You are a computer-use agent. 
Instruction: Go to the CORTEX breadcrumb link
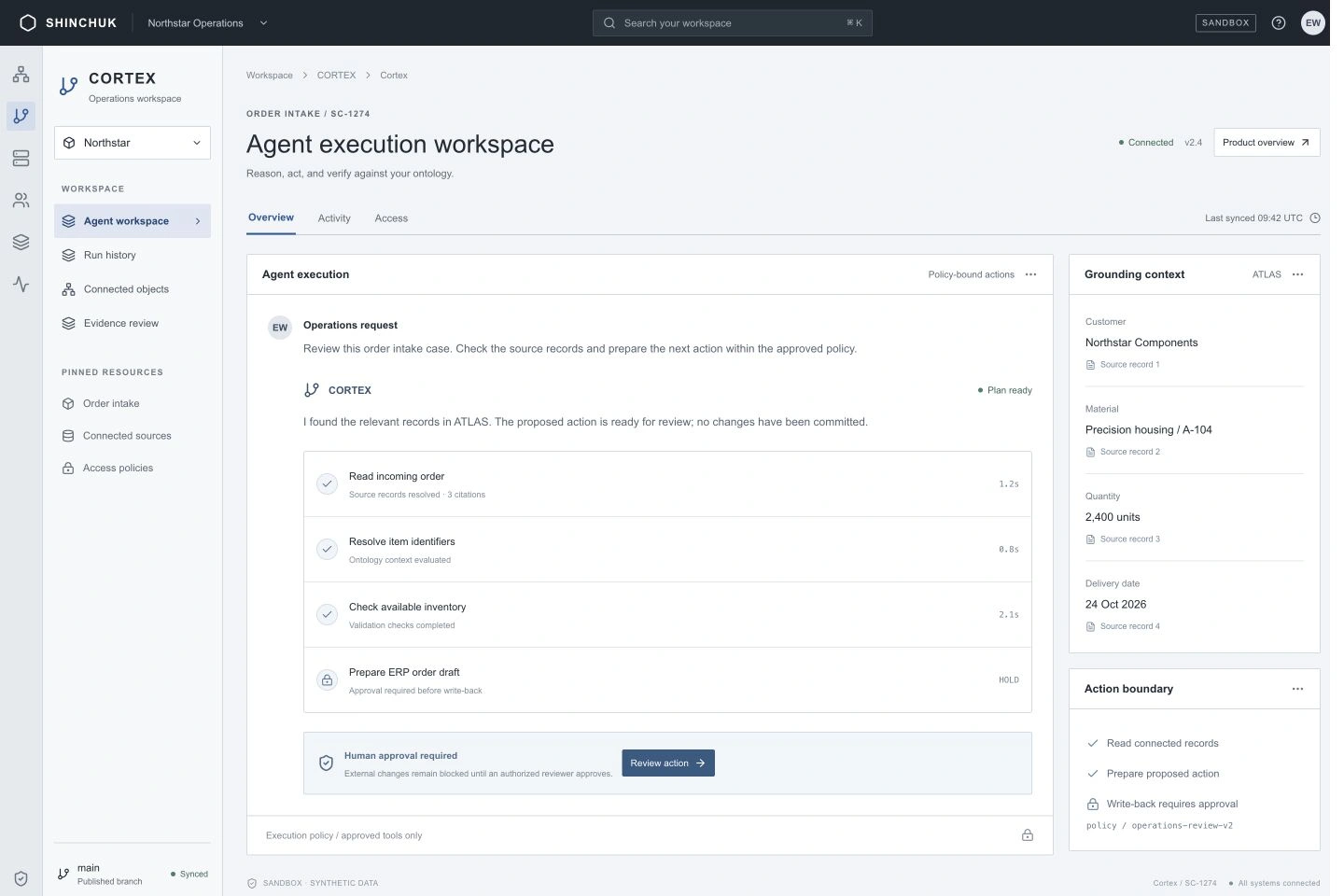pos(336,76)
